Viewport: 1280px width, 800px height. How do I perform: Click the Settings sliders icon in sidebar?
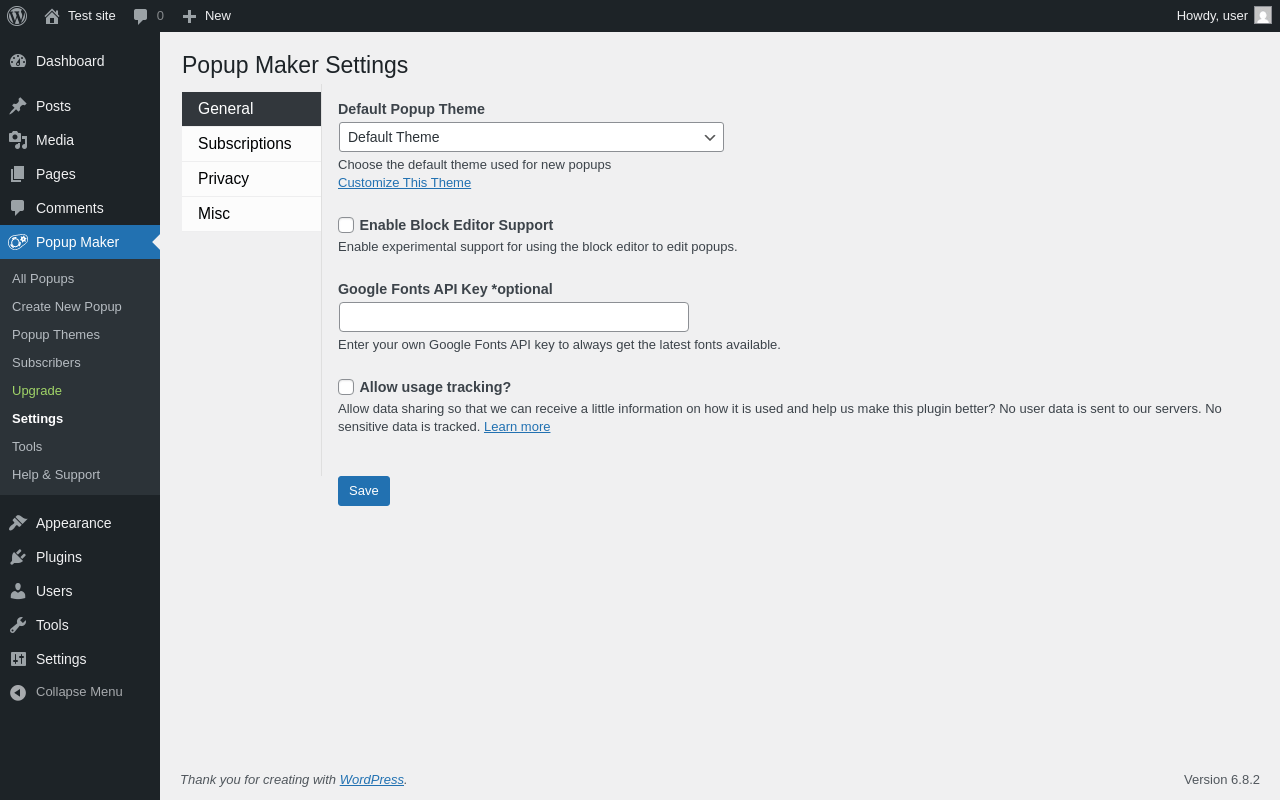[18, 659]
